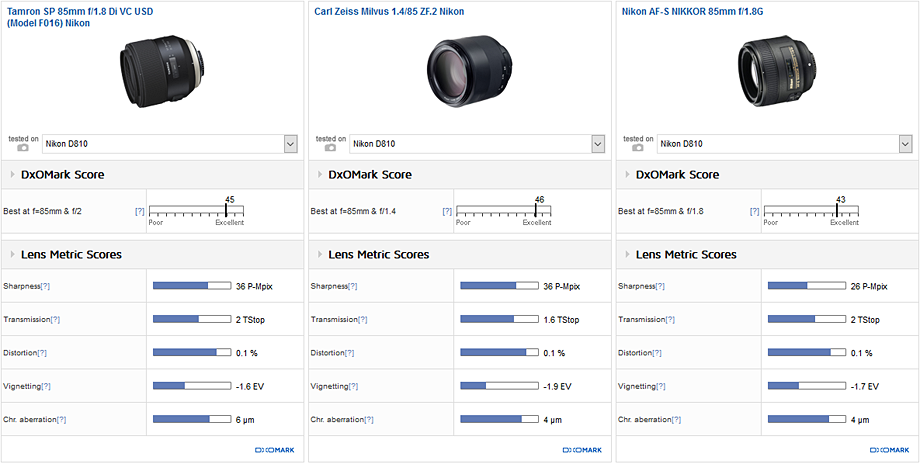This screenshot has width=920, height=464.
Task: Click the help [?] next to Zeiss's Best at f/1.4 score
Action: pos(447,211)
